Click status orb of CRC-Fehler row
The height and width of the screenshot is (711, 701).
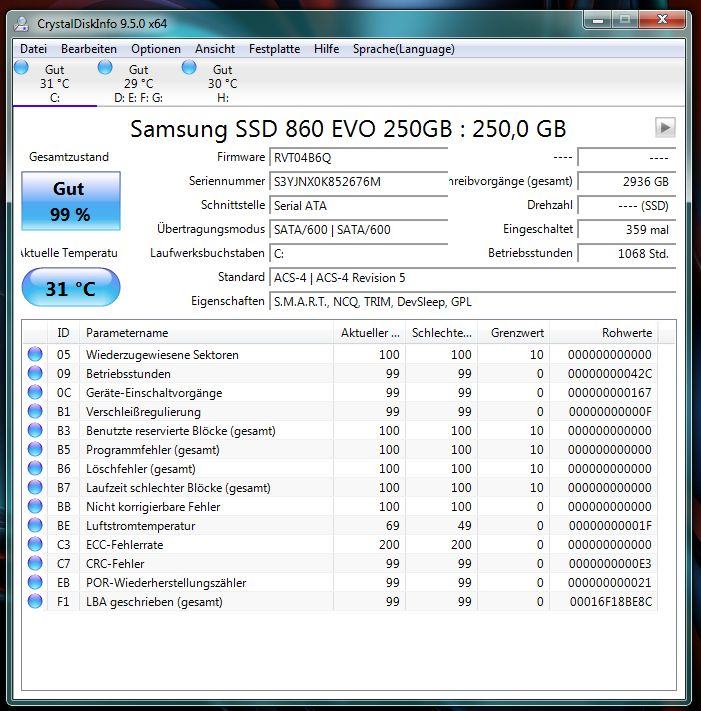[x=35, y=563]
